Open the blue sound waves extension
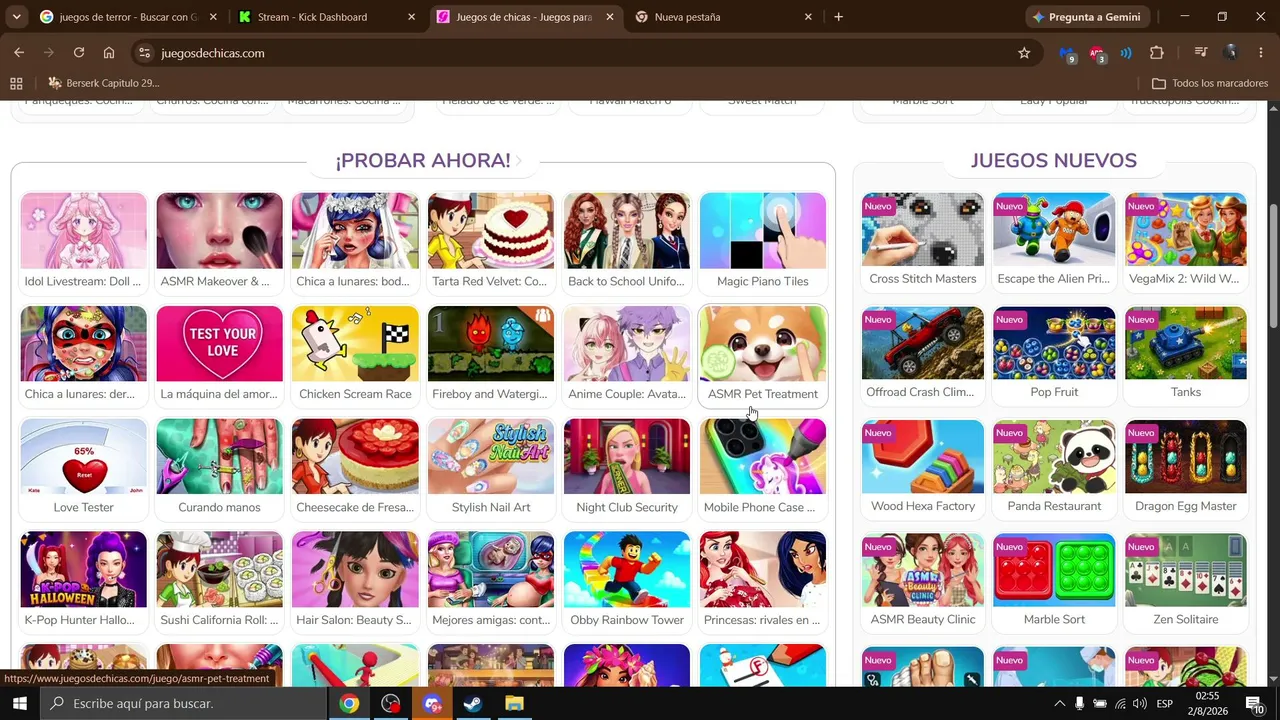 [x=1126, y=53]
